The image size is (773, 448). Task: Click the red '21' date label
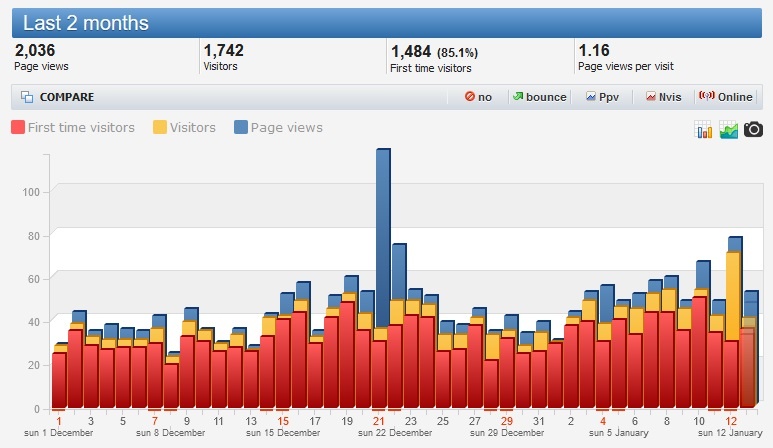pos(379,421)
